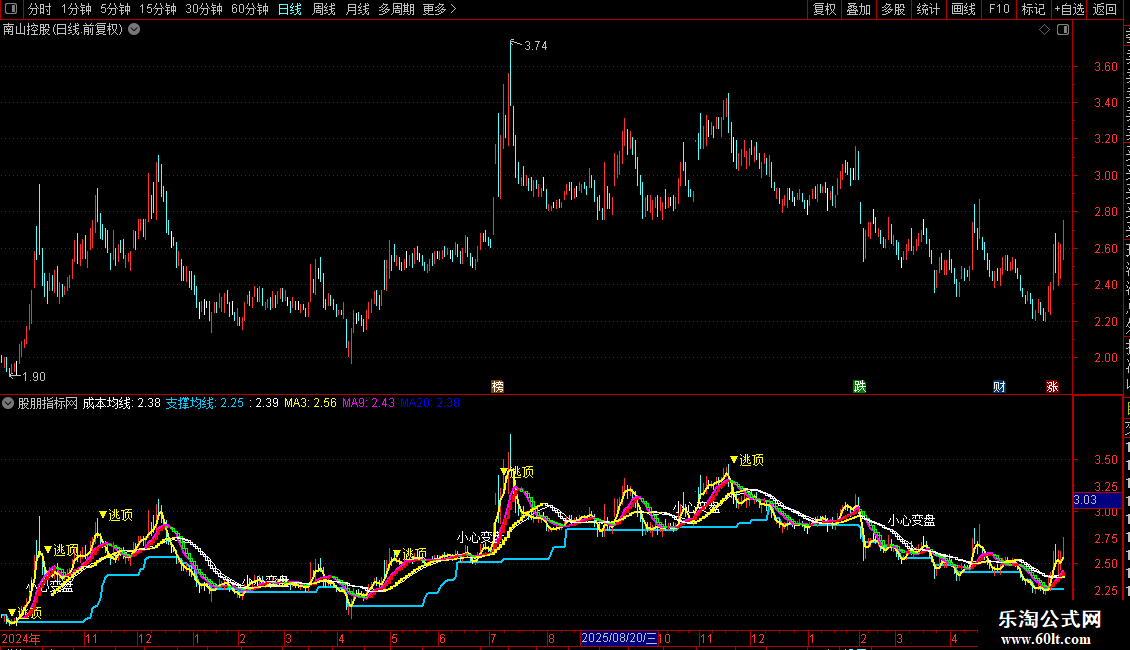Click the 股朋指标网 indicator name
1130x650 pixels.
[x=48, y=403]
